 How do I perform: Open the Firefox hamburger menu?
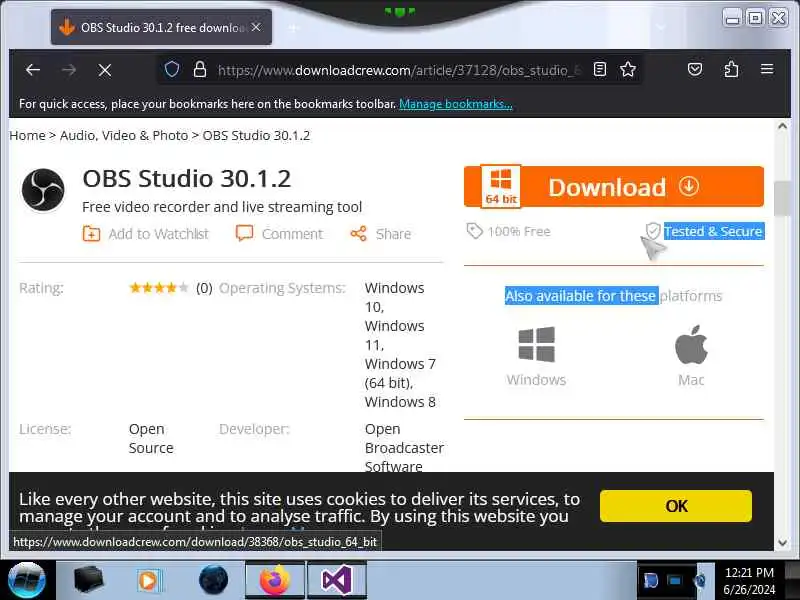(x=767, y=69)
